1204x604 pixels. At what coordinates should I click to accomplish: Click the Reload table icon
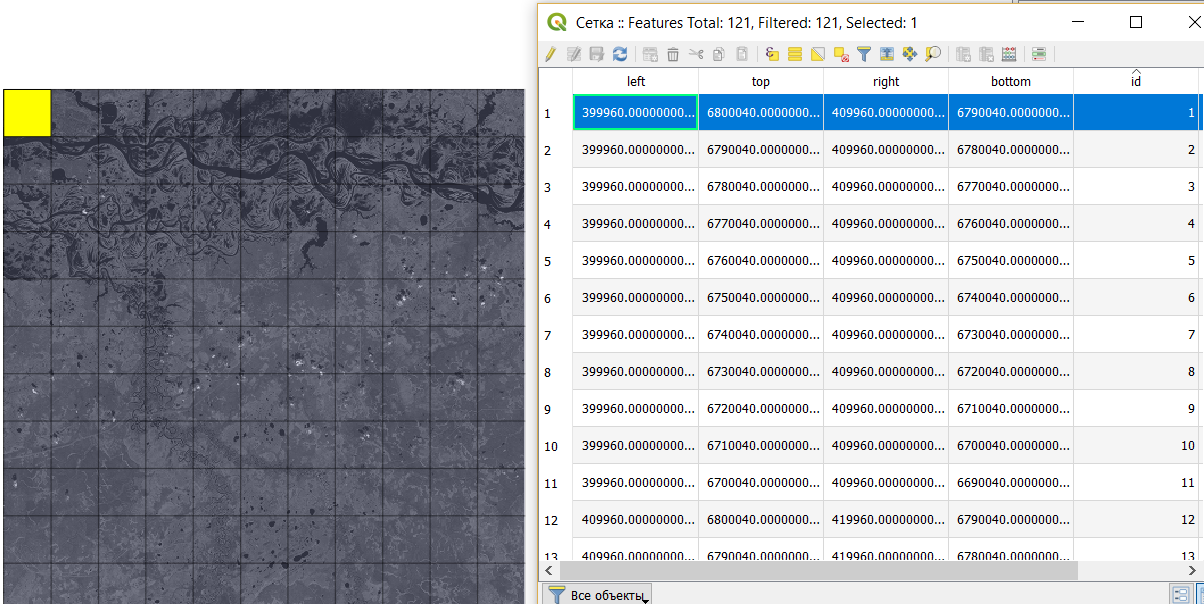pos(620,54)
